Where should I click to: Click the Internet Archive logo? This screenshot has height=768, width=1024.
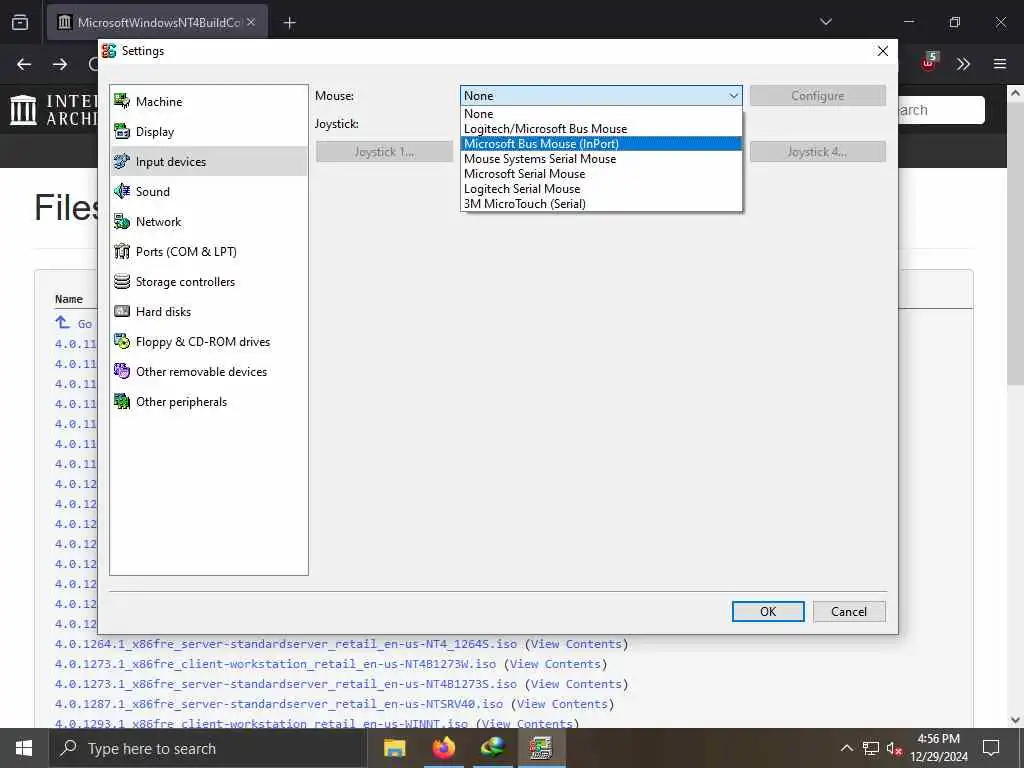point(54,109)
